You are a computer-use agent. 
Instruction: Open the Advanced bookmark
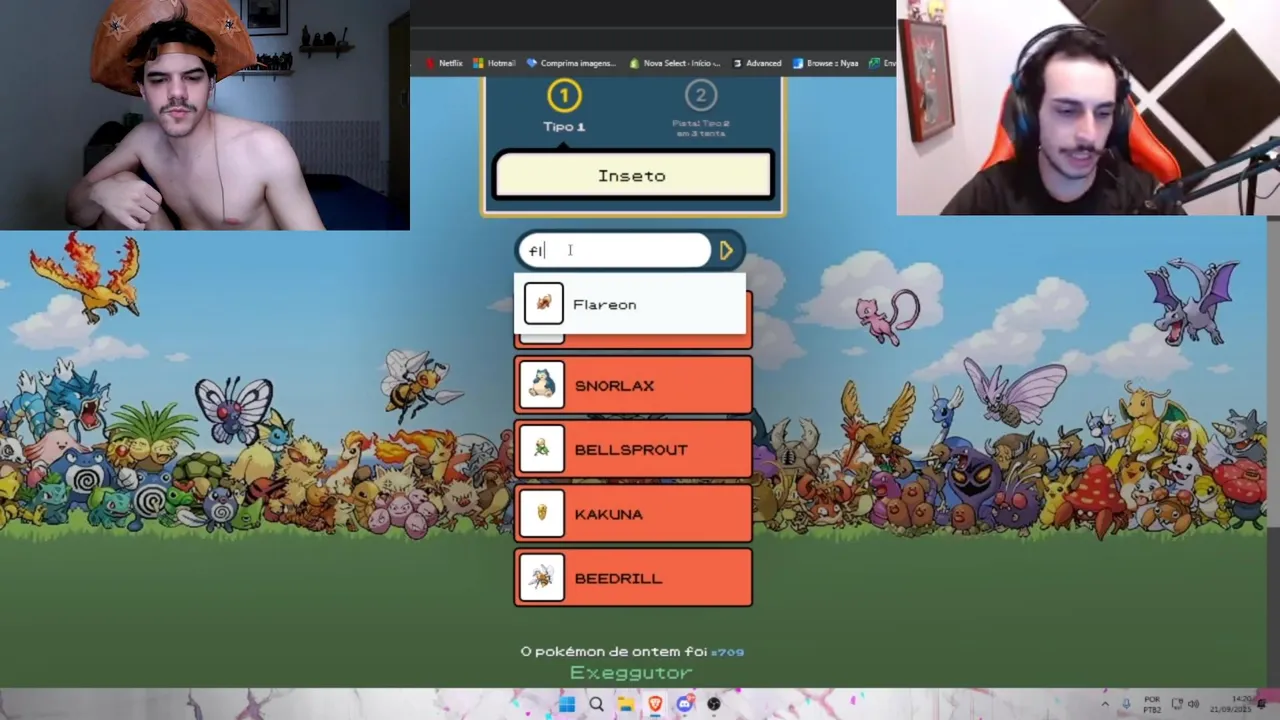(x=757, y=63)
